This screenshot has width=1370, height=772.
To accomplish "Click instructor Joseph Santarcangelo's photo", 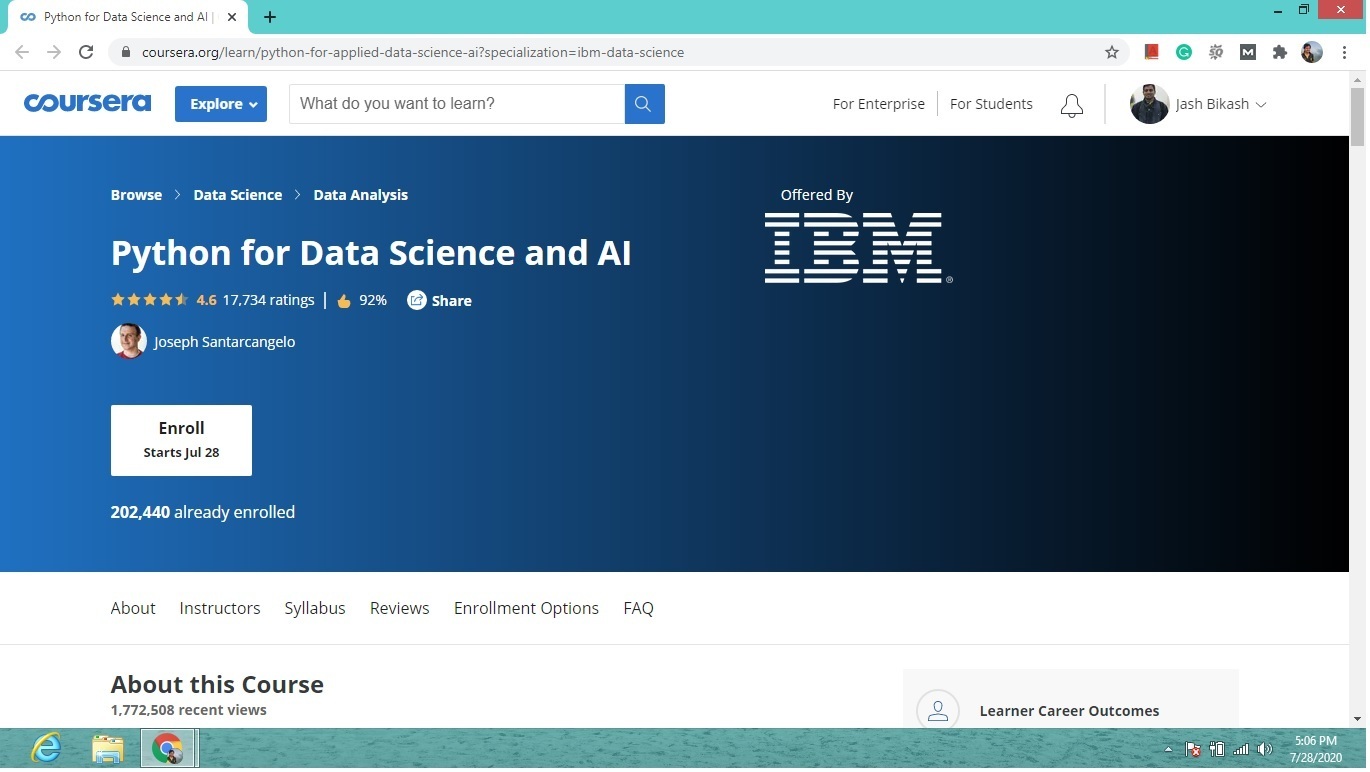I will click(x=129, y=341).
